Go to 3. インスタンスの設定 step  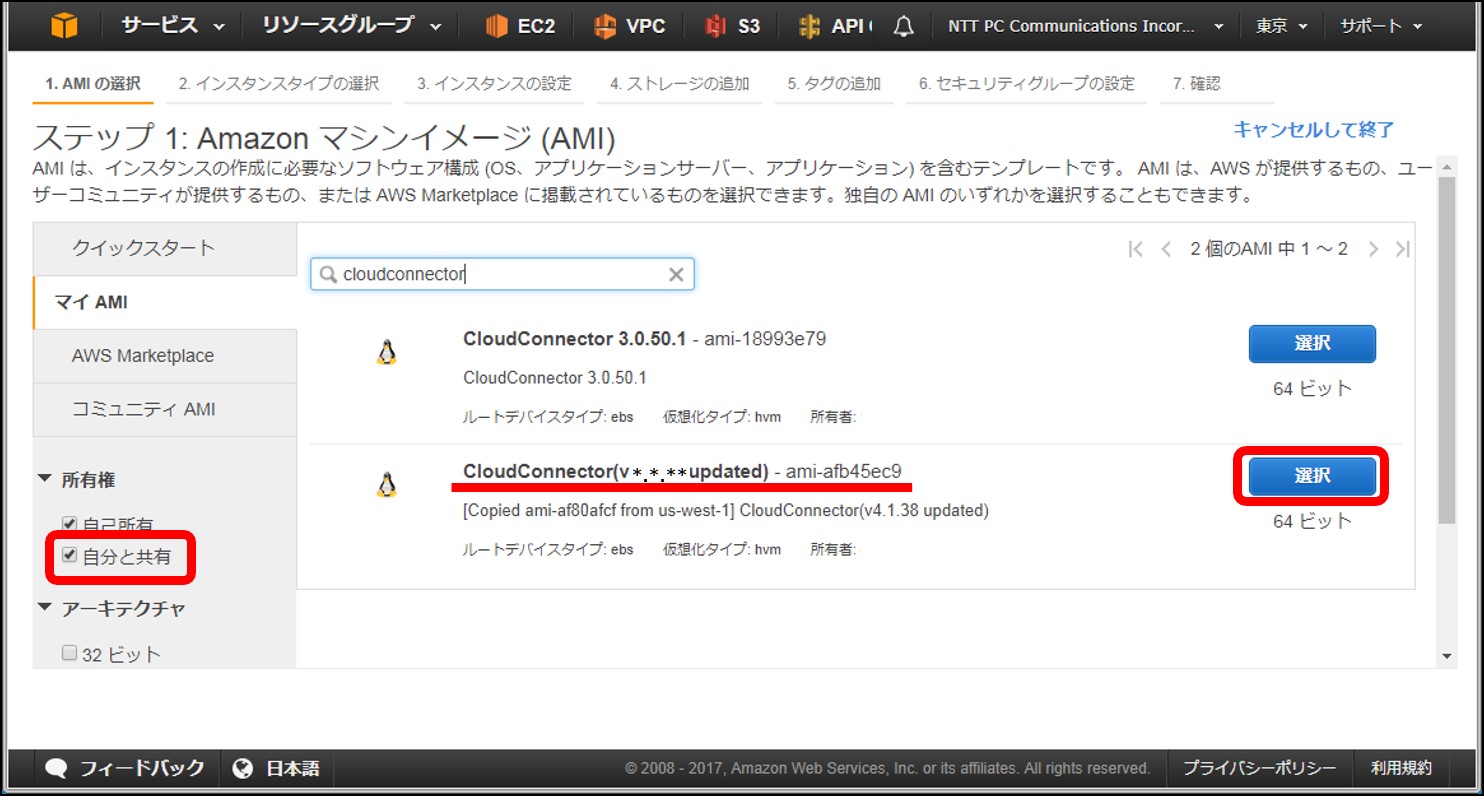tap(495, 84)
